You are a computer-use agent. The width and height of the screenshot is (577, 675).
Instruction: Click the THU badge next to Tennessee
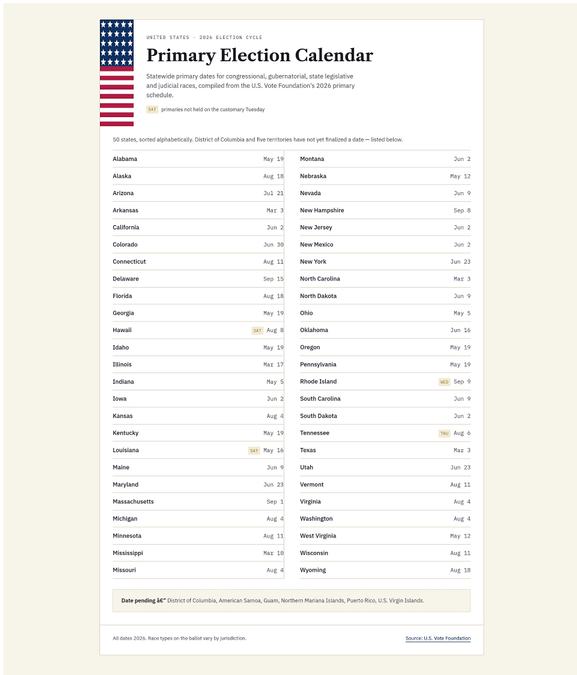coord(444,433)
